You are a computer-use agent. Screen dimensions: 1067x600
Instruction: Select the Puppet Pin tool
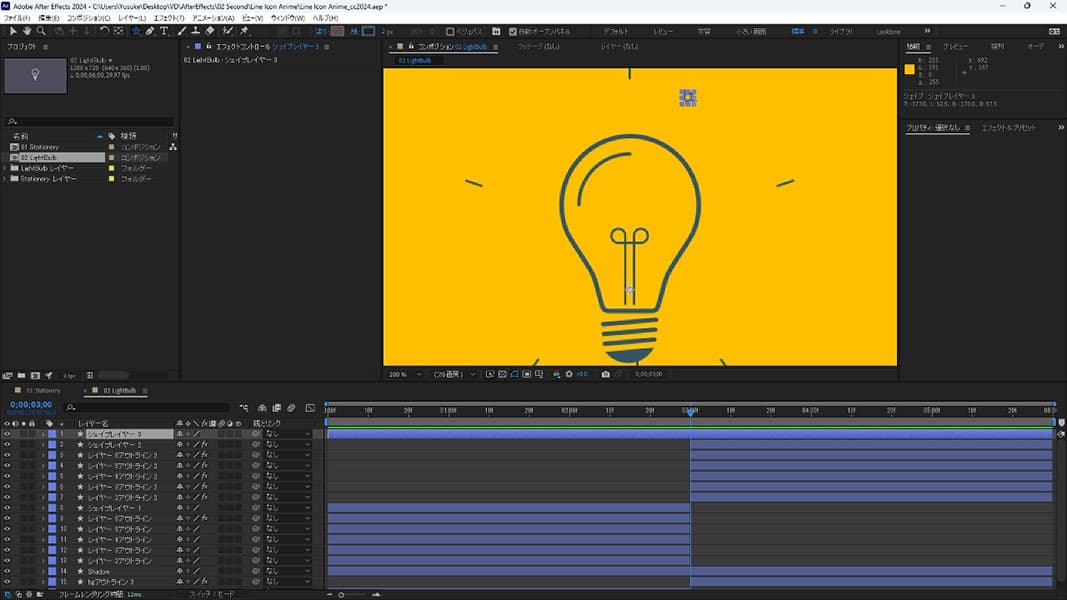[244, 31]
